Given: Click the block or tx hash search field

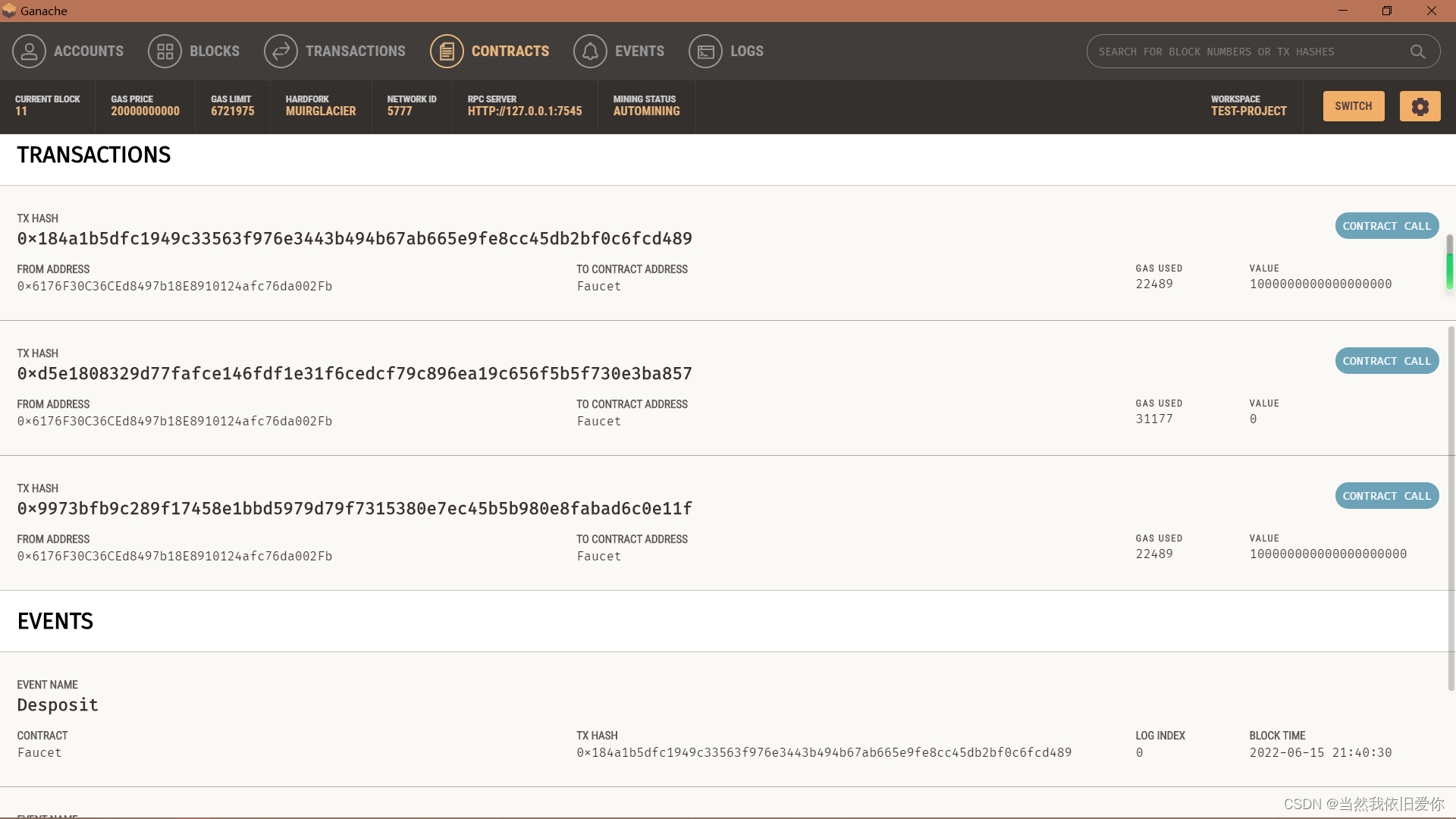Looking at the screenshot, I should [1244, 52].
